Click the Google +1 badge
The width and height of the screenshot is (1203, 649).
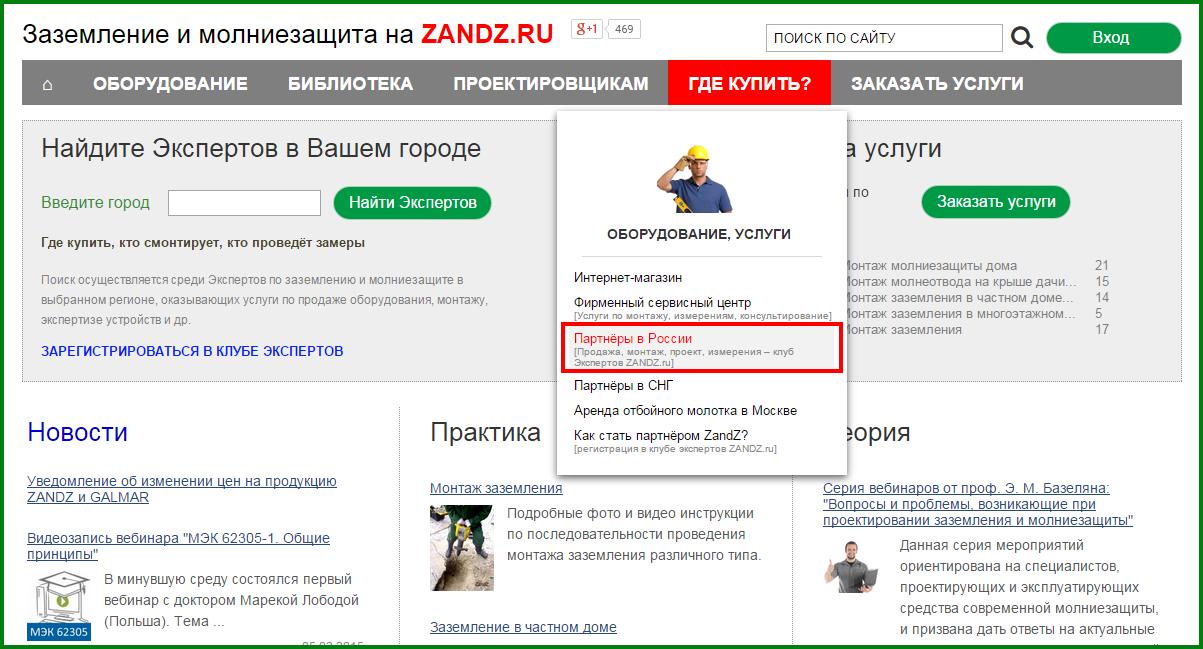point(585,30)
